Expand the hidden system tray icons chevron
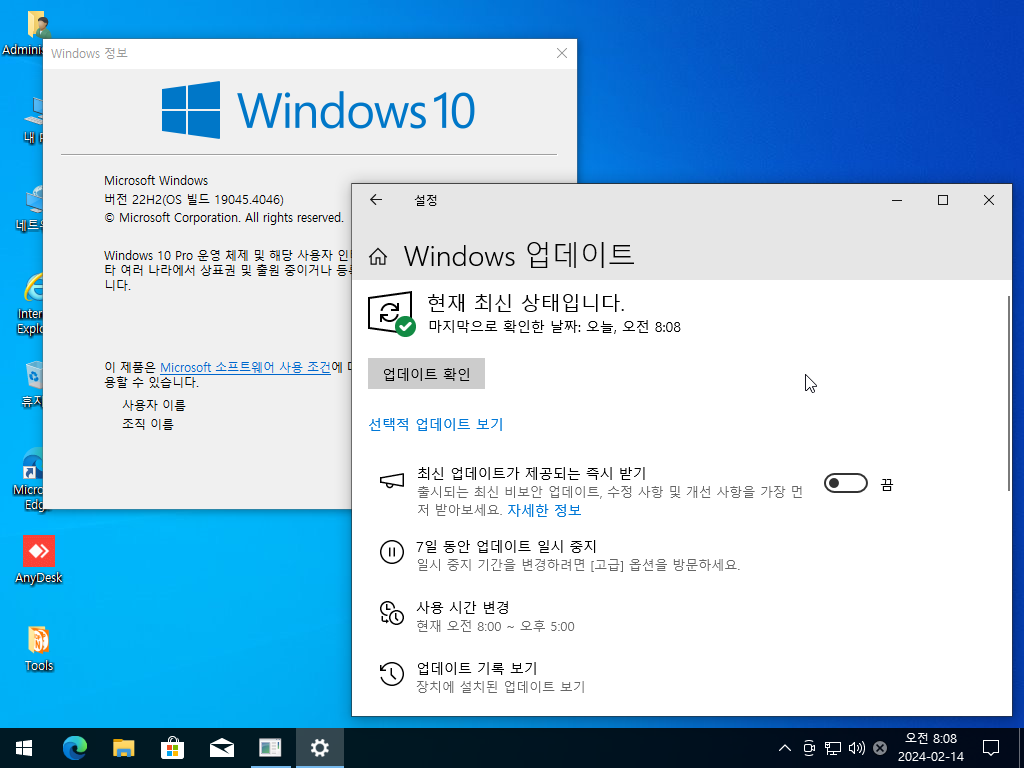The image size is (1024, 768). [785, 748]
